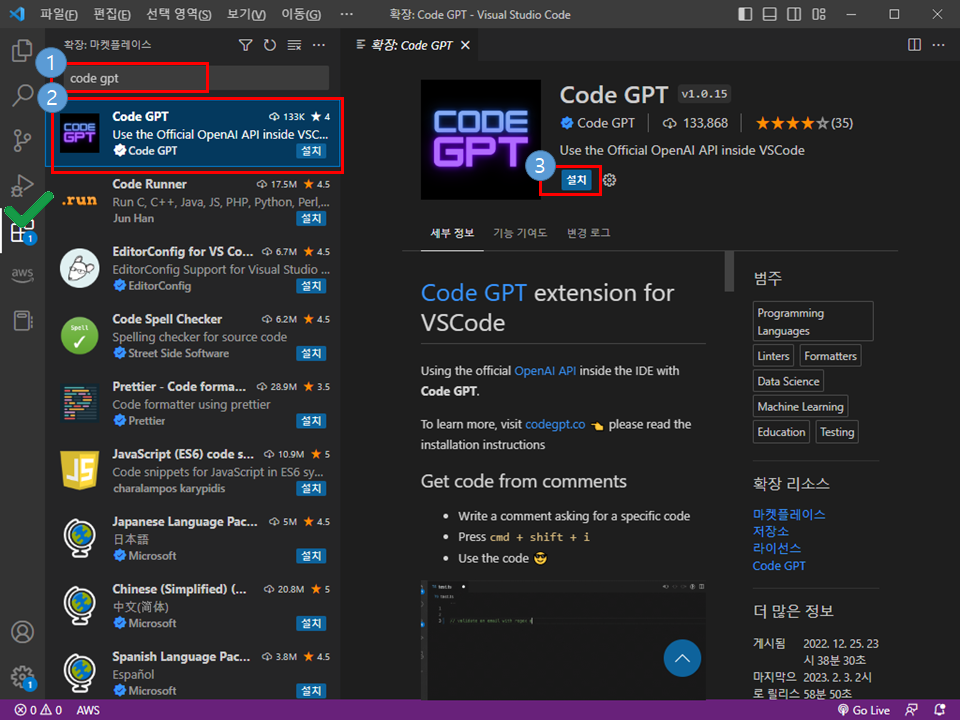Viewport: 960px width, 720px height.
Task: Switch to the 변경 로그 tab
Action: pos(588,233)
